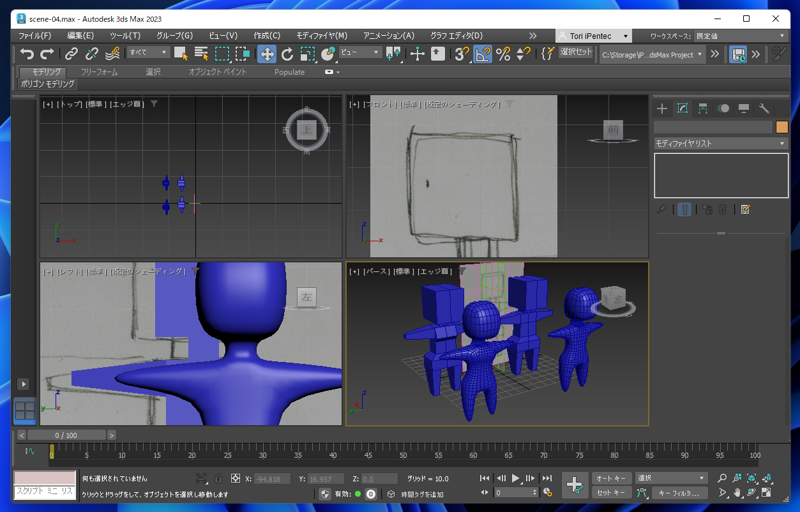Open the selection filter すべて dropdown

click(x=148, y=53)
